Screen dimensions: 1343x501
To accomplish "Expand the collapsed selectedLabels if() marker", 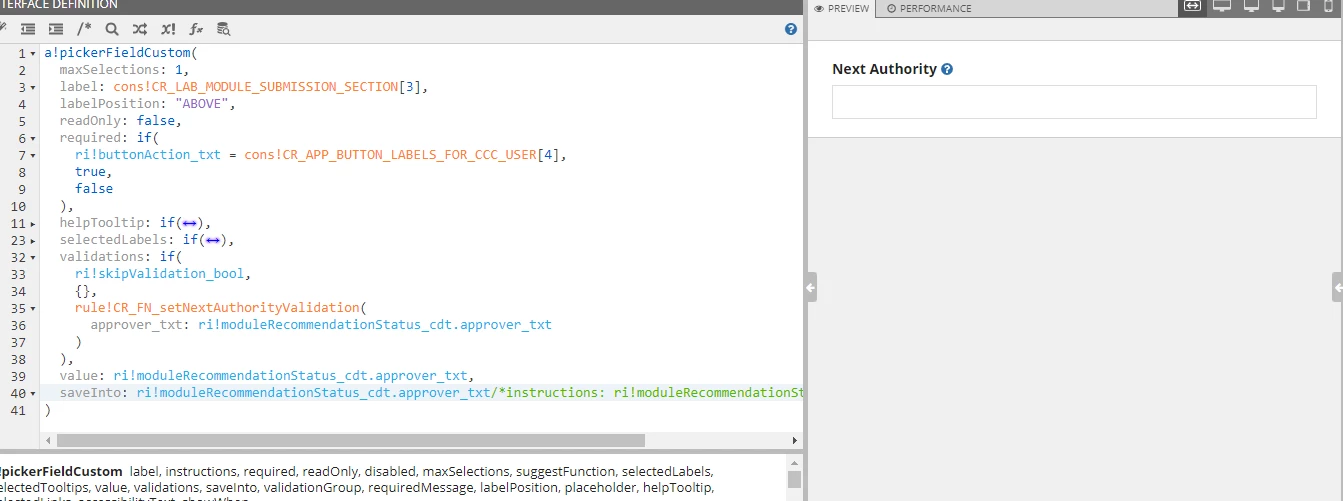I will 212,240.
